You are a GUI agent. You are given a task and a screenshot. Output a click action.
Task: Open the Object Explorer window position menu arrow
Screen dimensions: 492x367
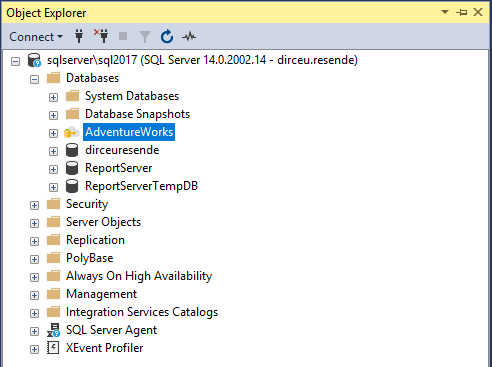445,12
